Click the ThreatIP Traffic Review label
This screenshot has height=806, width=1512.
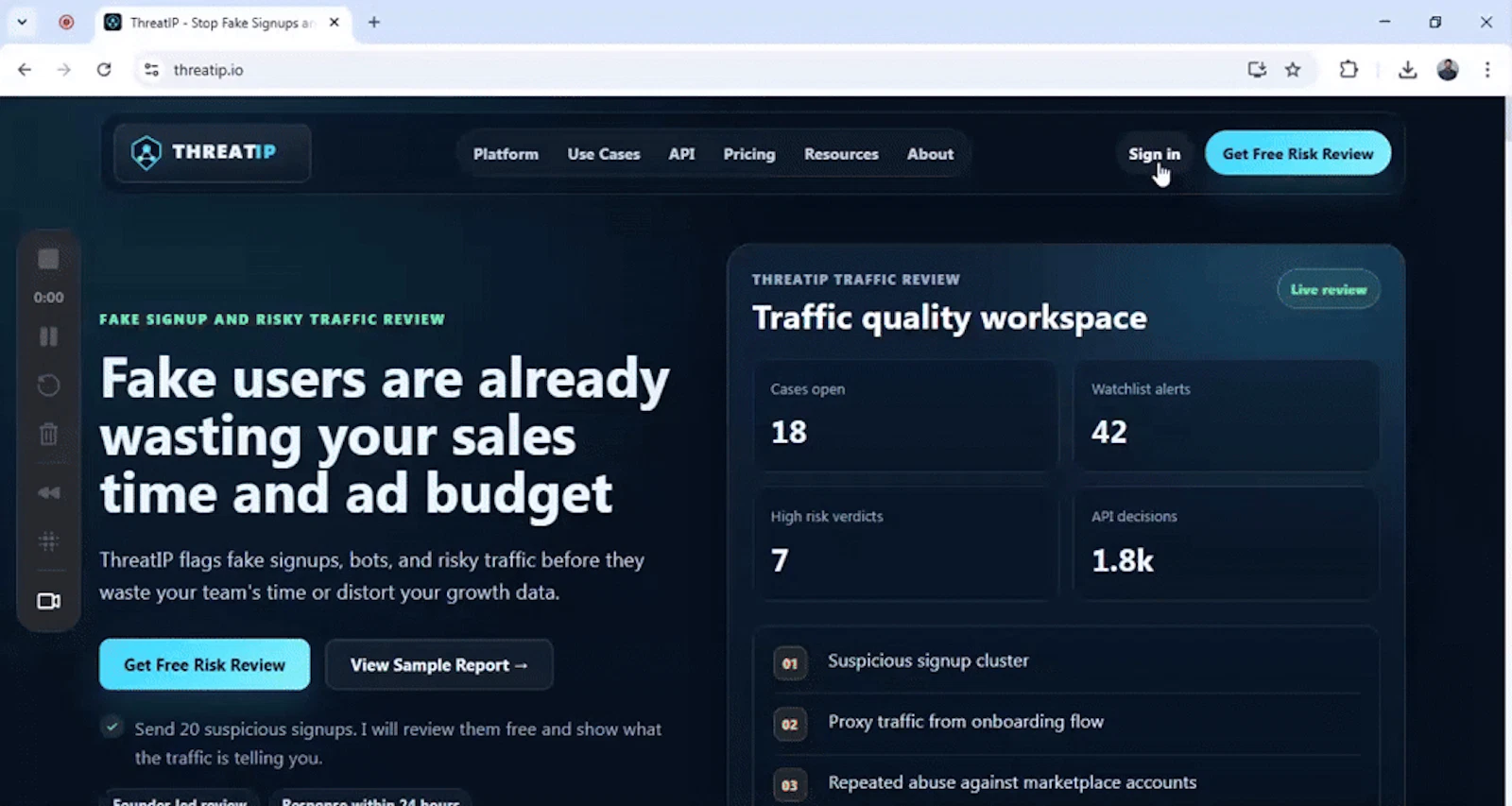(855, 280)
